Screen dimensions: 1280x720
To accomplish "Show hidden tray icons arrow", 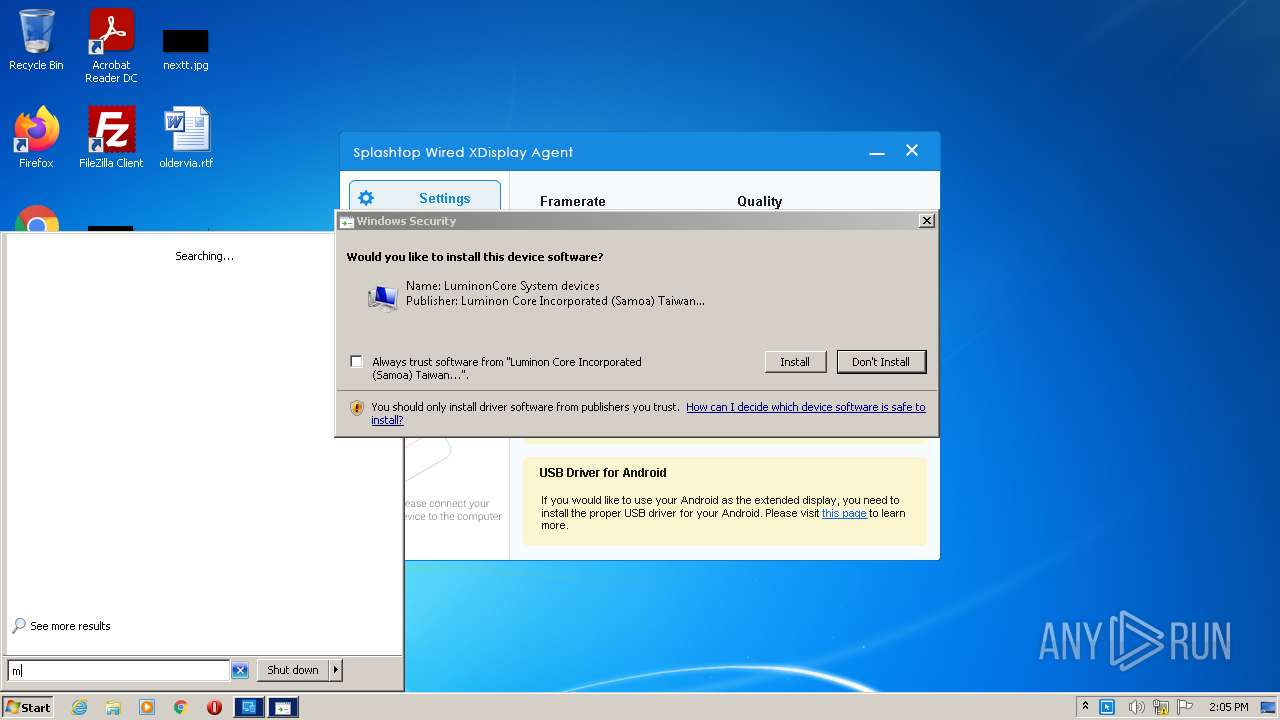I will click(1086, 707).
